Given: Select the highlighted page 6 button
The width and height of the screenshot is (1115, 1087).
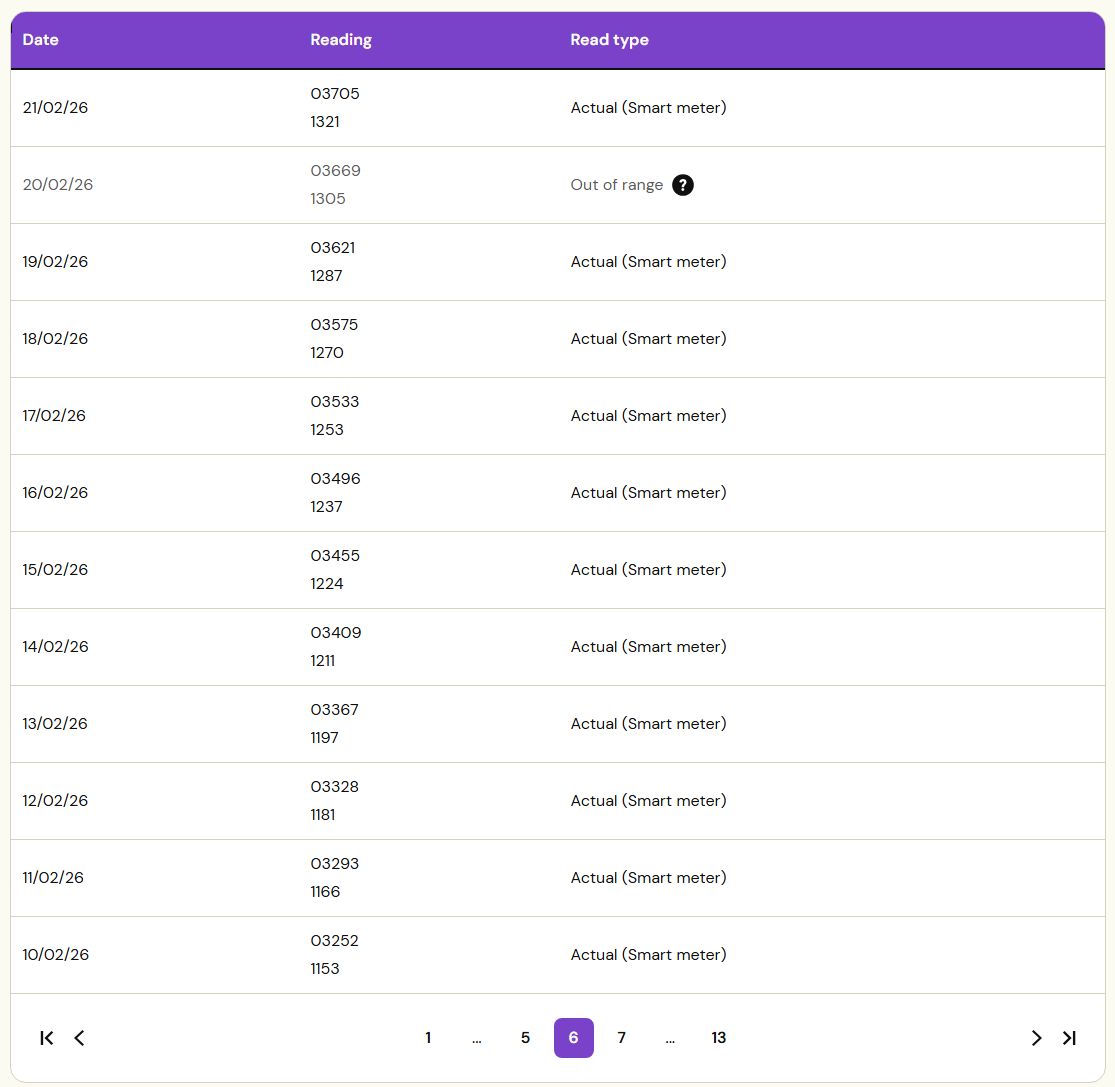Looking at the screenshot, I should 573,1038.
